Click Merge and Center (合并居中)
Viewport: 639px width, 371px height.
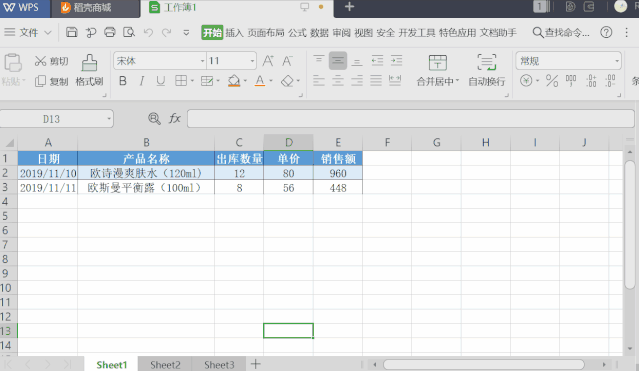click(x=438, y=71)
